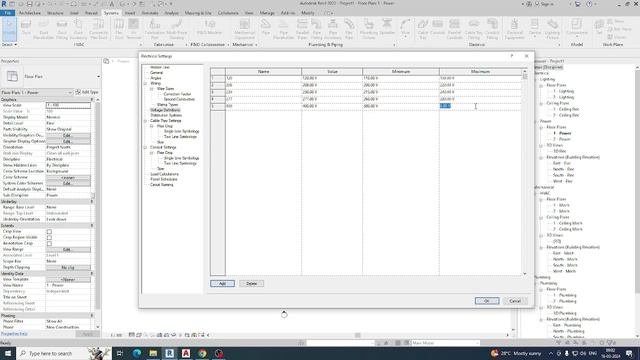The height and width of the screenshot is (360, 640).
Task: Toggle the Crop View checkbox
Action: coord(49,231)
